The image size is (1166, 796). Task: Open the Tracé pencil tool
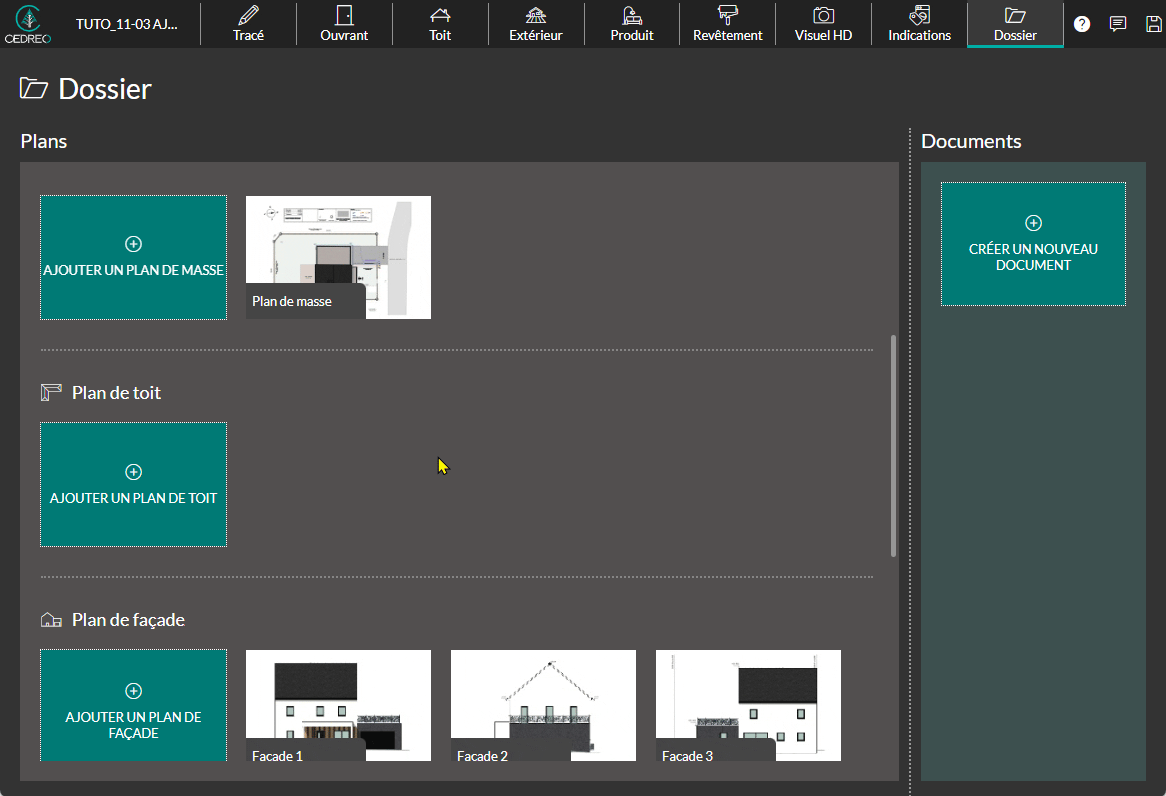pyautogui.click(x=248, y=24)
